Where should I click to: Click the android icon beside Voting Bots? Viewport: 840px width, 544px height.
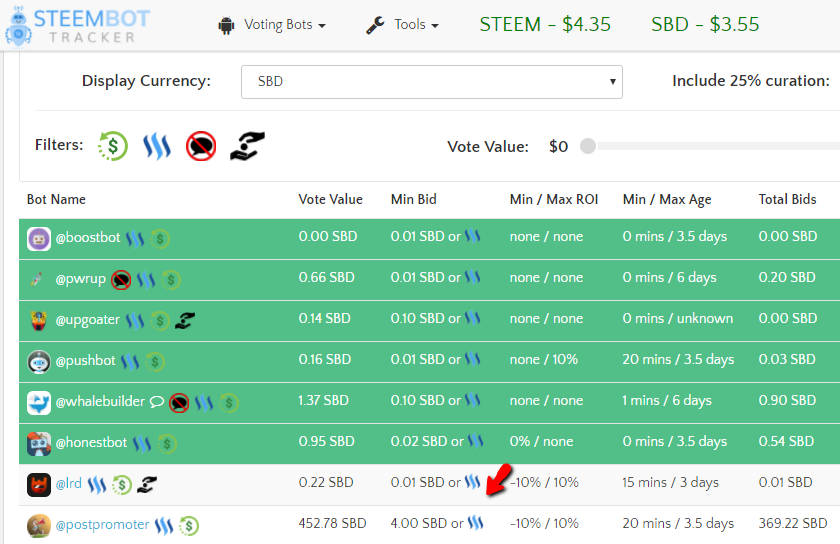227,25
